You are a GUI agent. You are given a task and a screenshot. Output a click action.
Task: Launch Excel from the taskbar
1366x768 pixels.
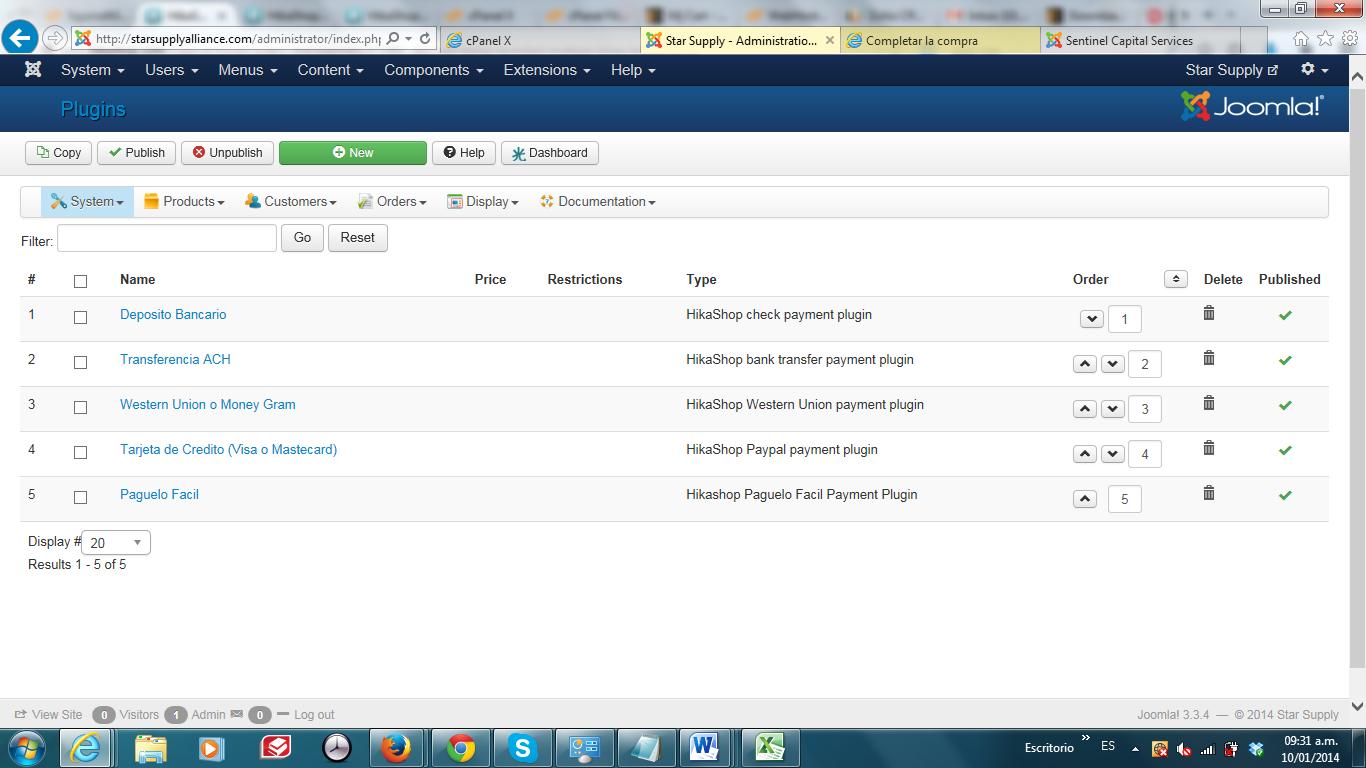pyautogui.click(x=768, y=748)
